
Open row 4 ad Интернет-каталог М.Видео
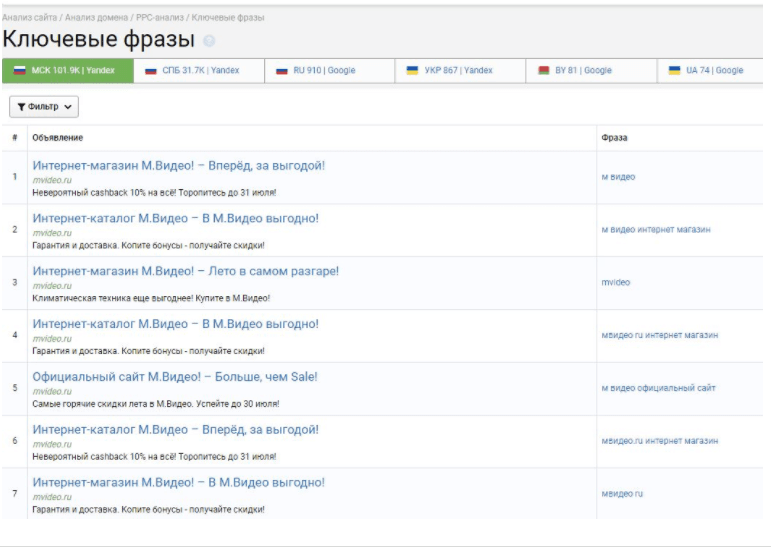[176, 324]
